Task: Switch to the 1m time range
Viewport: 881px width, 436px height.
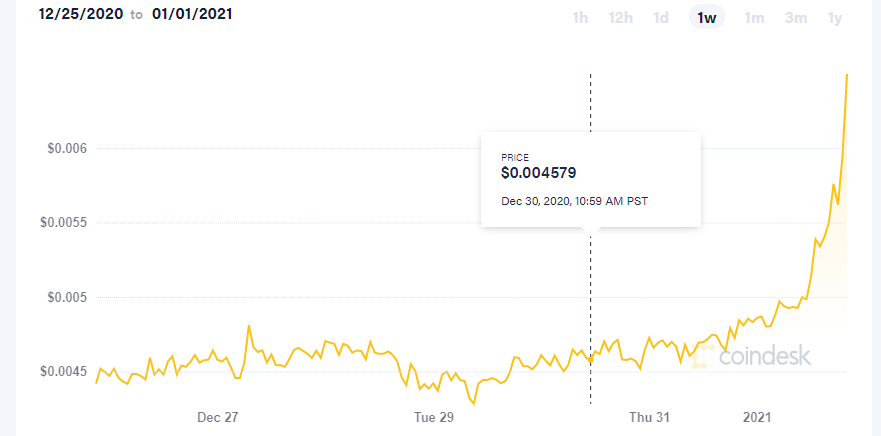Action: point(754,18)
